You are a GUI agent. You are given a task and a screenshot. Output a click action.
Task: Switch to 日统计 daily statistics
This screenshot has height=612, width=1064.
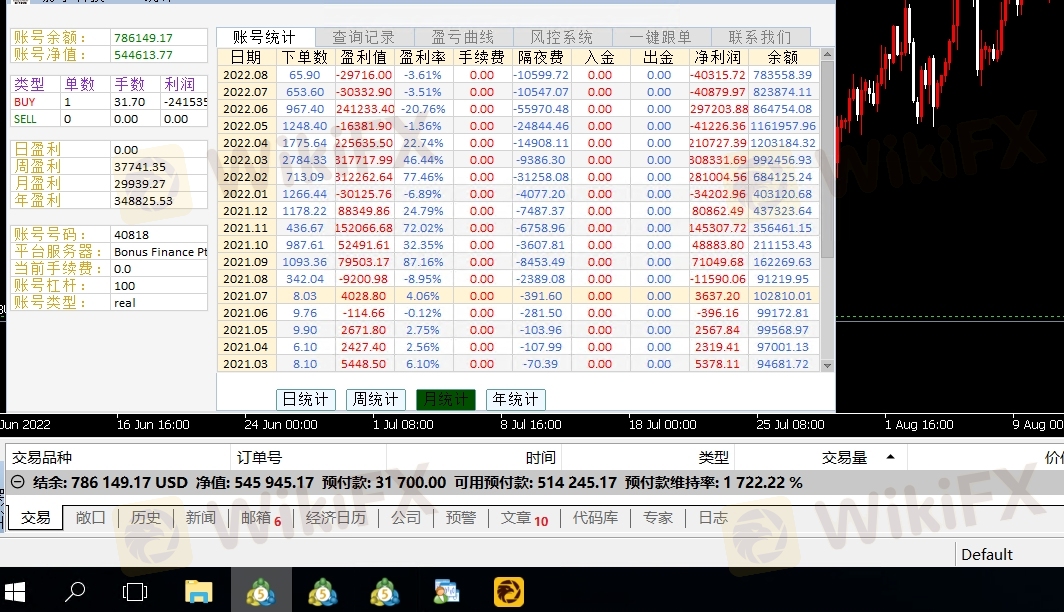305,399
